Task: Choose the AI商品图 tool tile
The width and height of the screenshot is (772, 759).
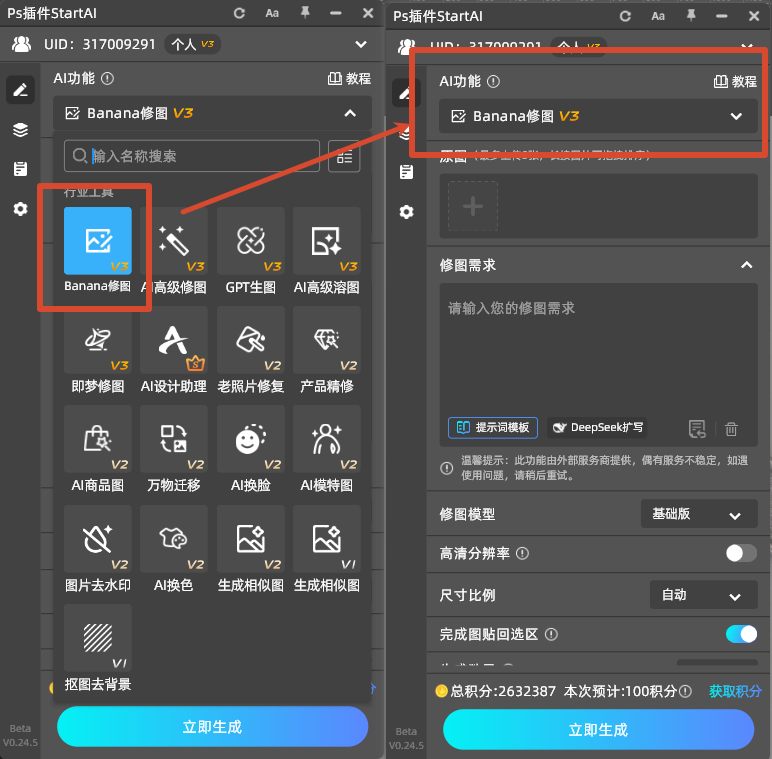Action: point(97,439)
